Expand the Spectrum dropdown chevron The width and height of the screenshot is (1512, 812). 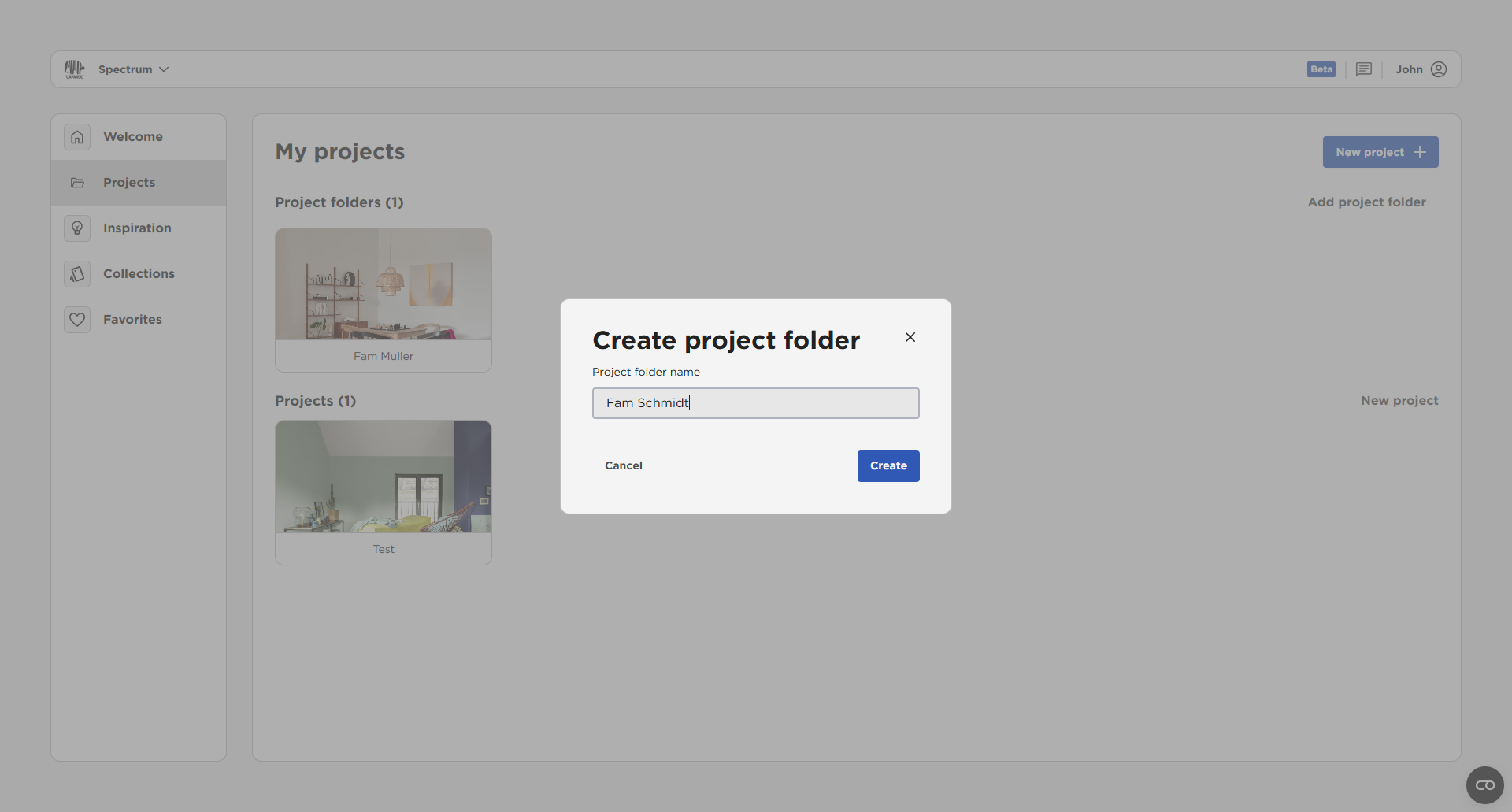[164, 69]
